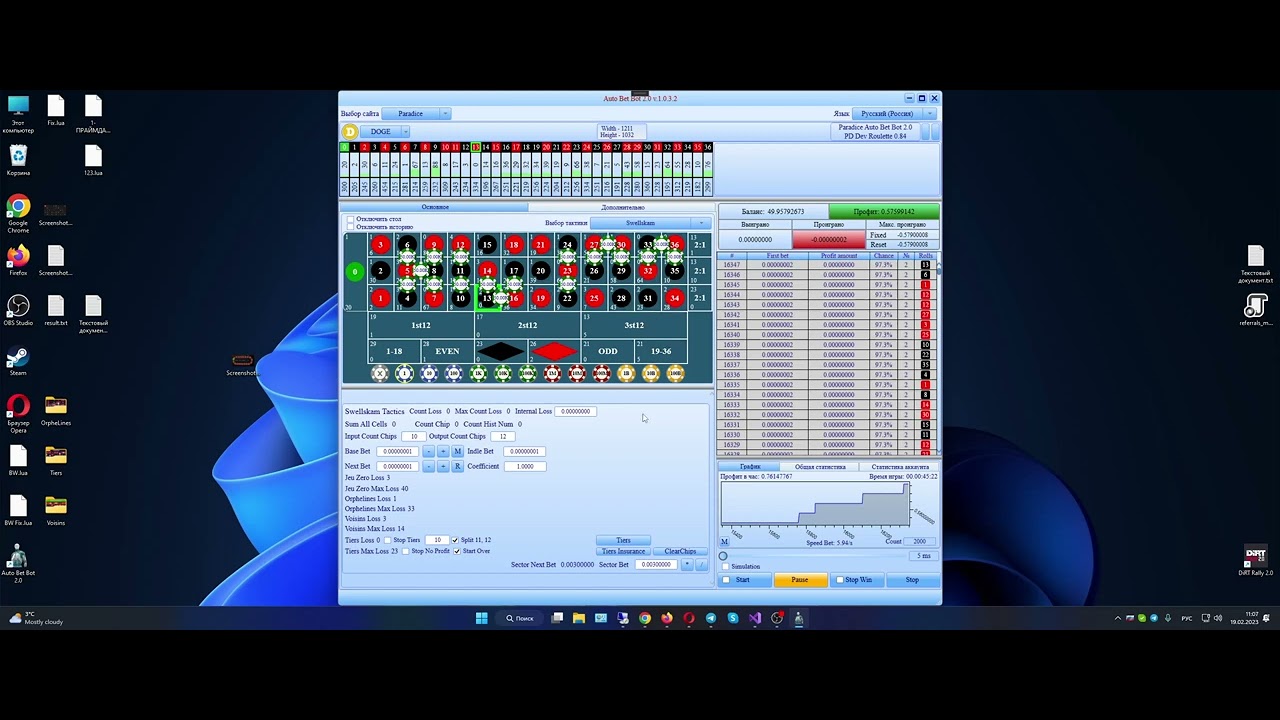1280x720 pixels.
Task: Click the Tiers Insurance button
Action: [623, 551]
